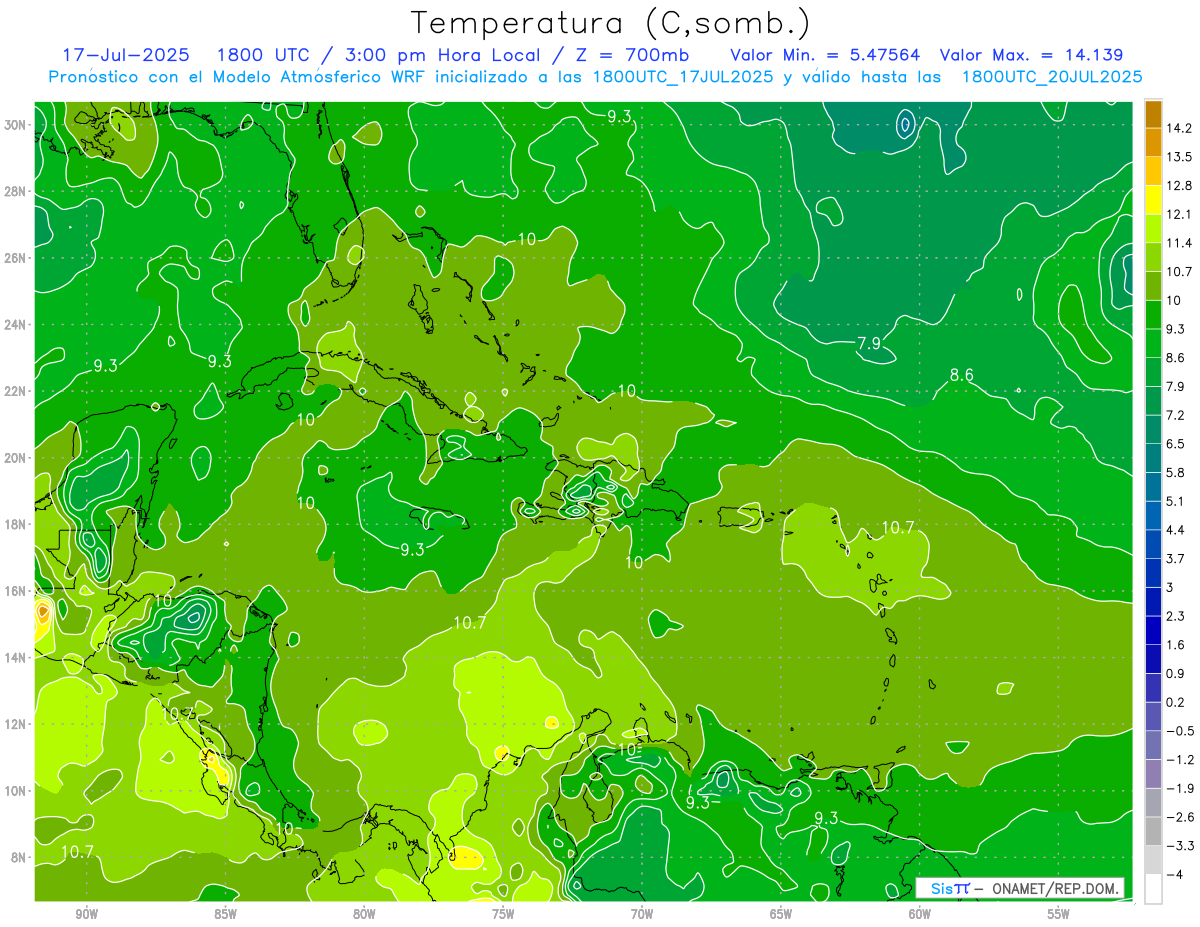Click the legend value 11.4
1200x927 pixels.
1179,243
